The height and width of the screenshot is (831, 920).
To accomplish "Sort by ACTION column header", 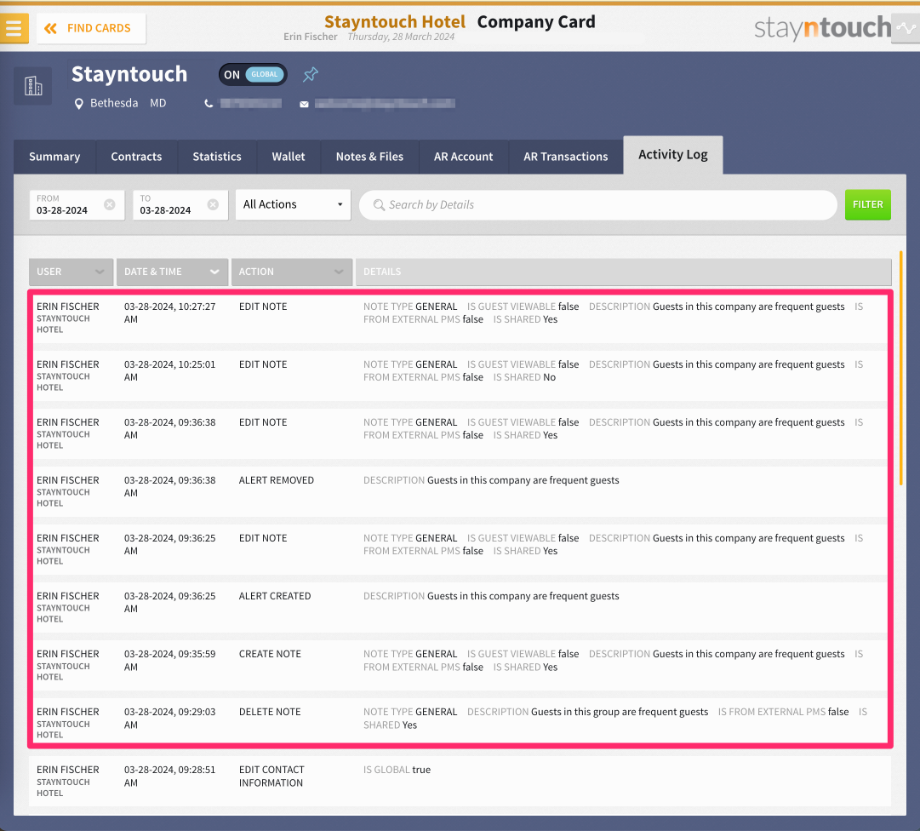I will [292, 272].
